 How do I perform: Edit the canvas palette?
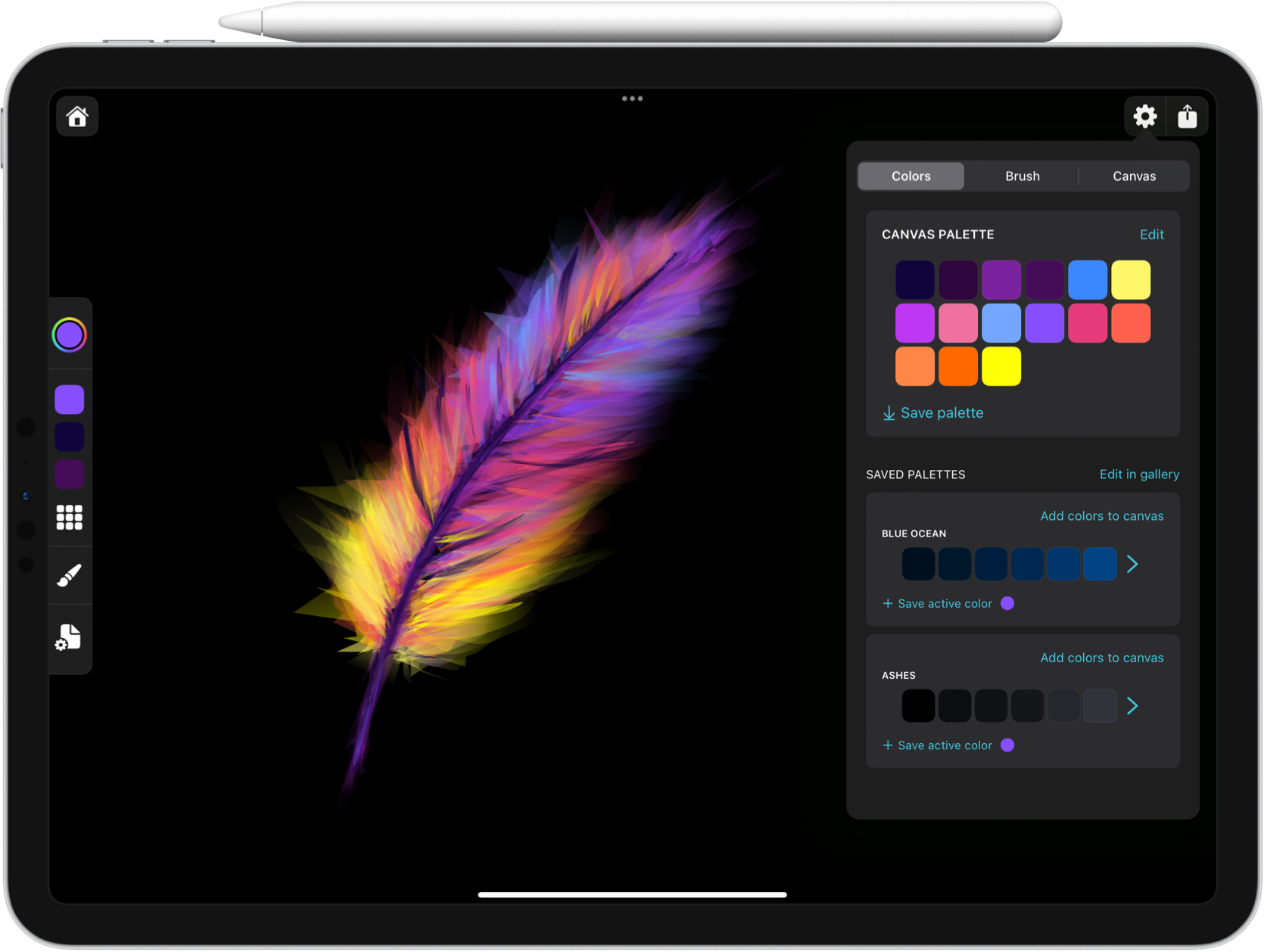(x=1151, y=235)
